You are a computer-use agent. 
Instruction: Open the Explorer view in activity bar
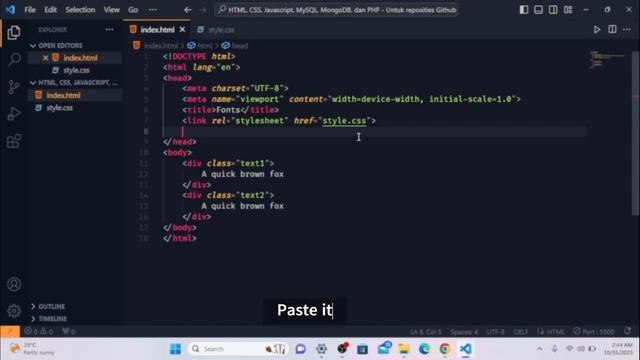[13, 33]
